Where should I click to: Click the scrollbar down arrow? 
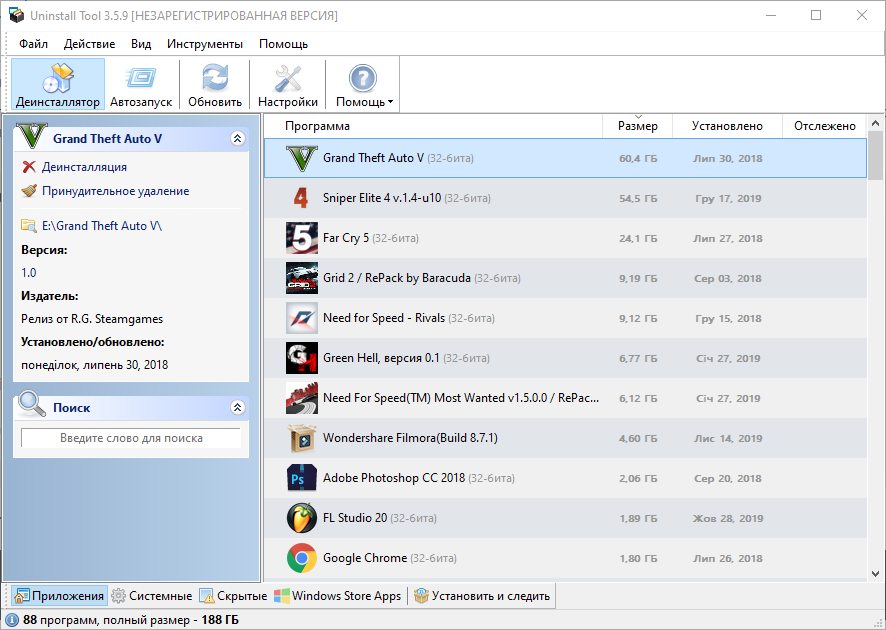tap(875, 573)
